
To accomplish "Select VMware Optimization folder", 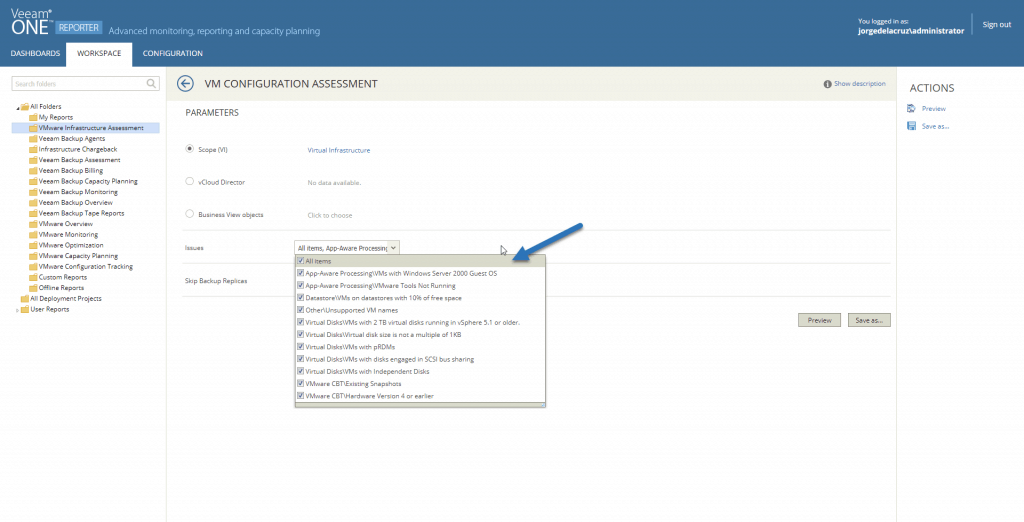I will pyautogui.click(x=71, y=245).
